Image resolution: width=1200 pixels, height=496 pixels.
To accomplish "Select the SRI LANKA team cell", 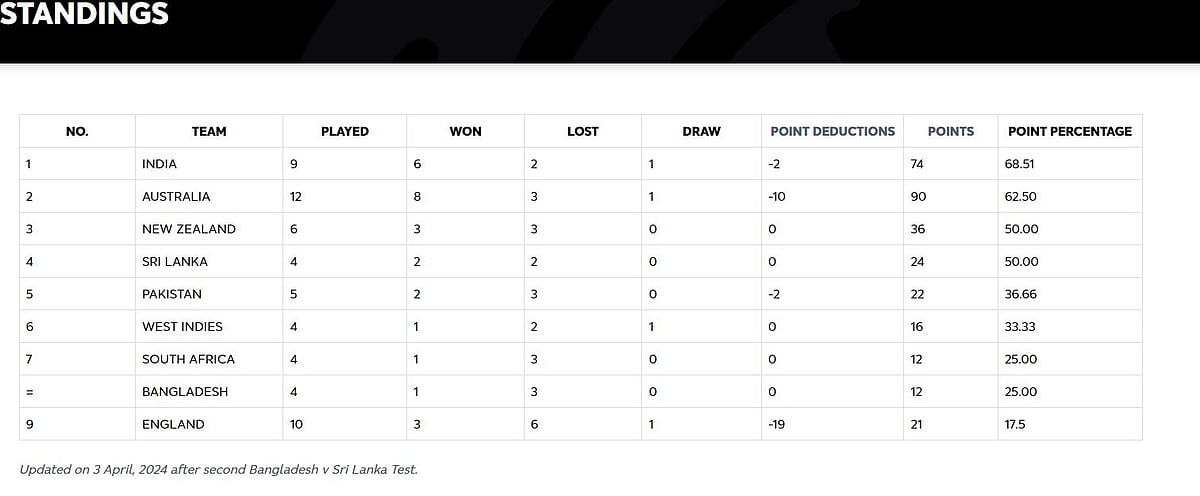I will tap(175, 262).
